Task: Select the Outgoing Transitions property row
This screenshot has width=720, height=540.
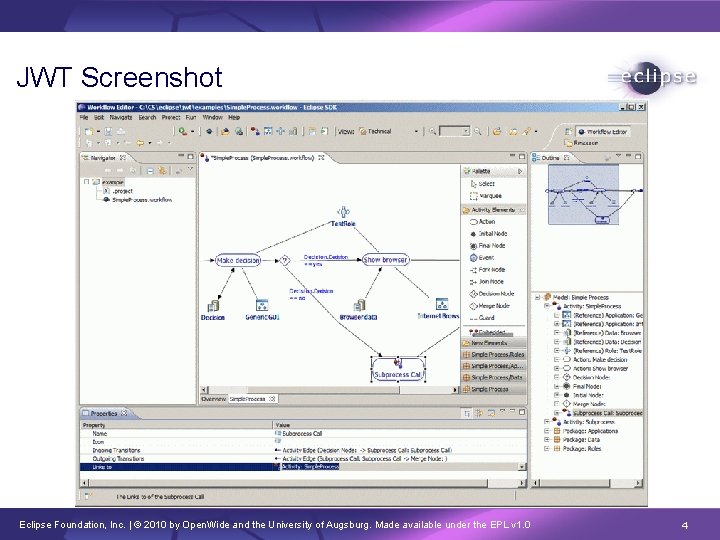Action: [x=303, y=459]
